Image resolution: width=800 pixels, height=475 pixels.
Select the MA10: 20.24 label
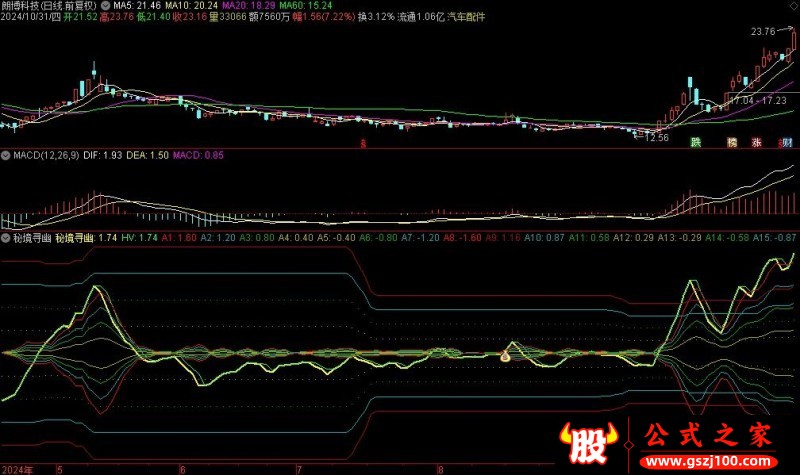(x=191, y=6)
